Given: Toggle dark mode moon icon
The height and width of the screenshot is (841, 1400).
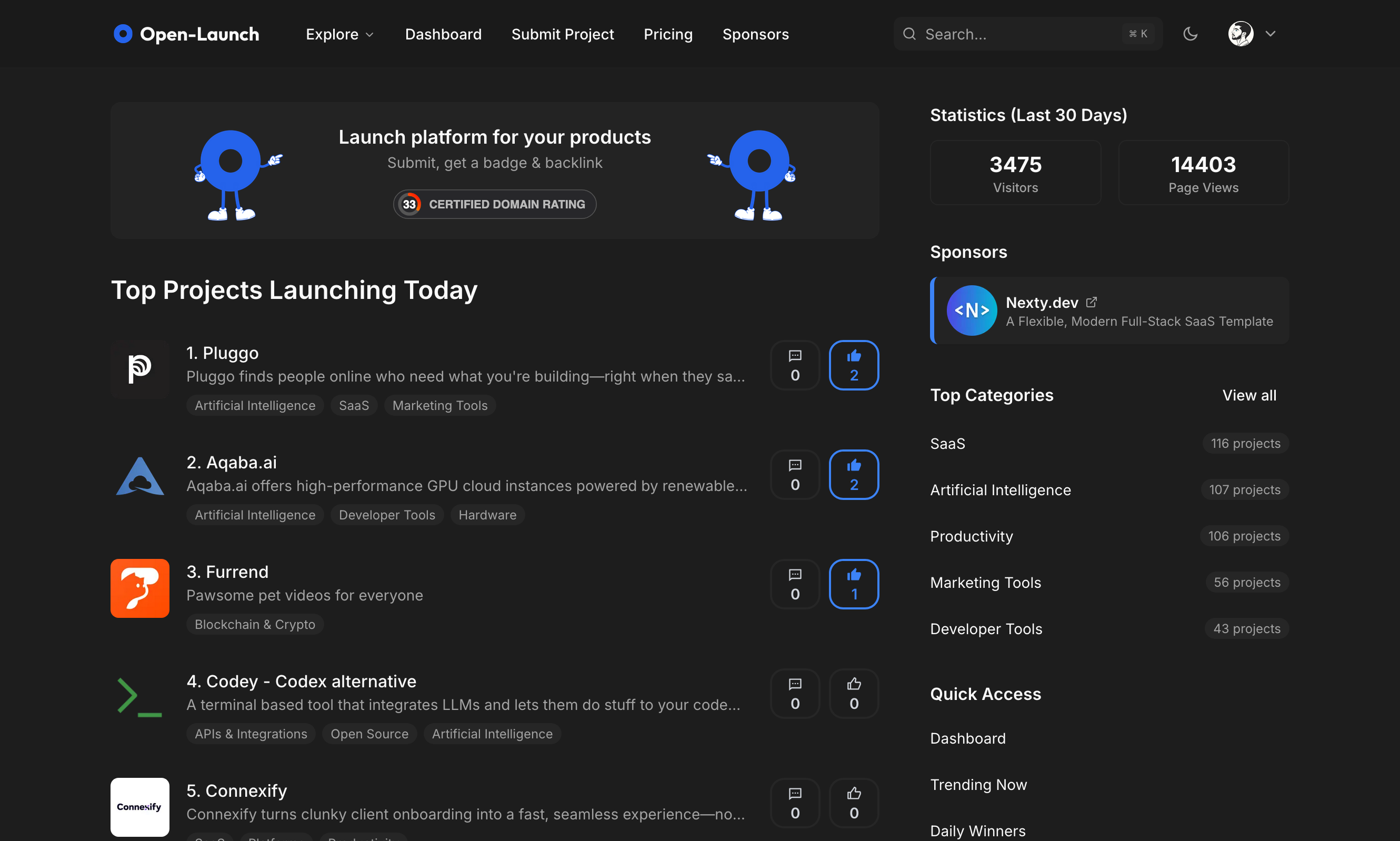Looking at the screenshot, I should tap(1191, 34).
